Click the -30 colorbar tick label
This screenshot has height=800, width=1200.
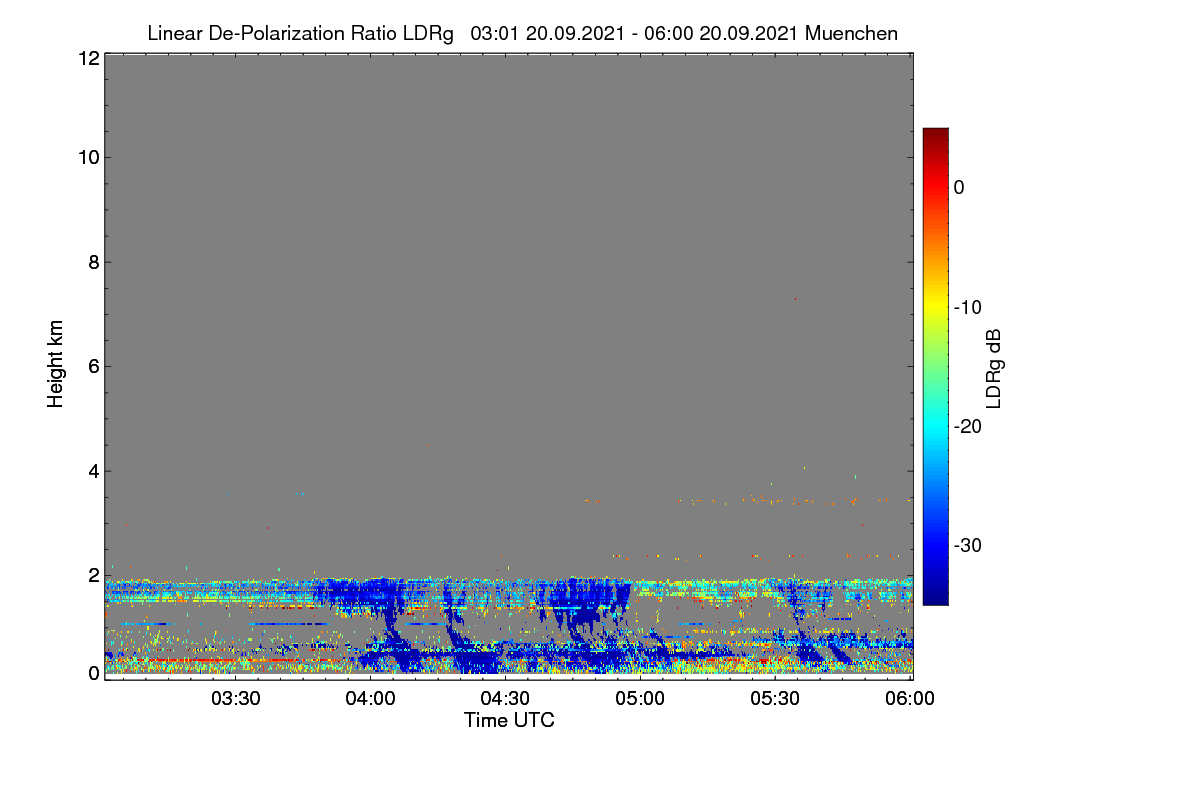point(971,546)
